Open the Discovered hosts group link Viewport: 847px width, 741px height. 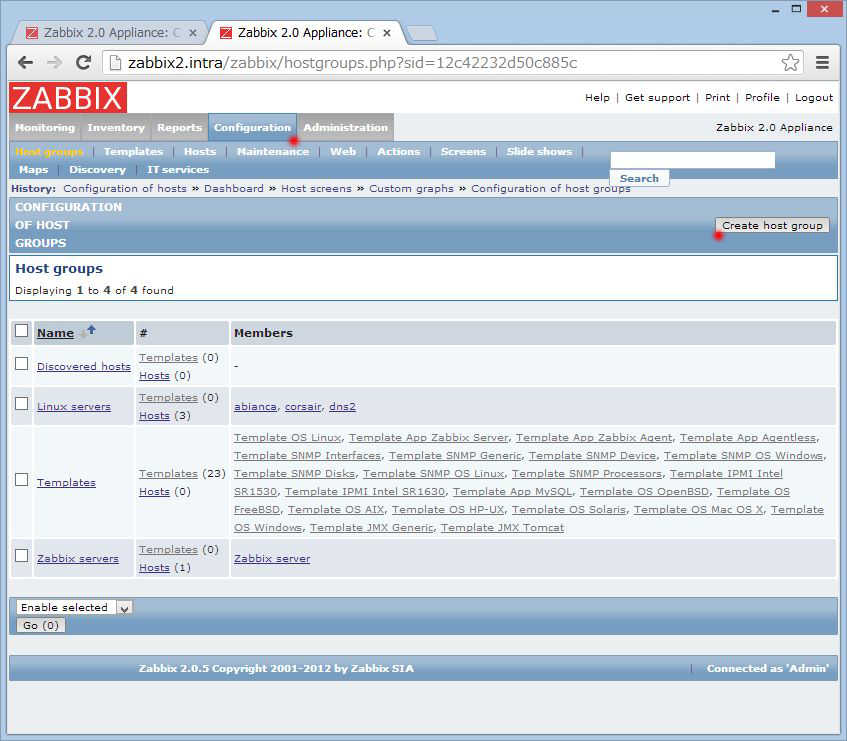[84, 366]
